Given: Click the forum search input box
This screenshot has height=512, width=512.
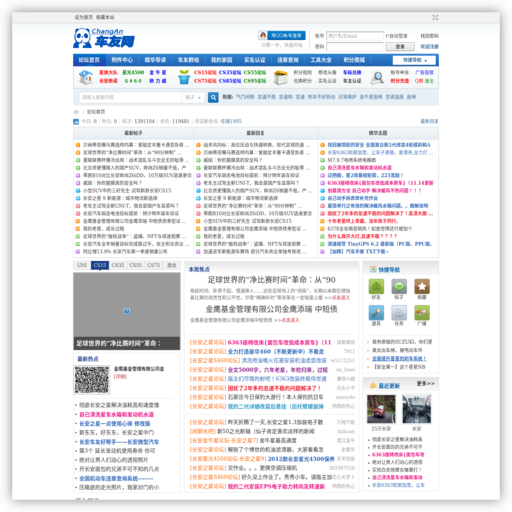Looking at the screenshot, I should point(130,97).
